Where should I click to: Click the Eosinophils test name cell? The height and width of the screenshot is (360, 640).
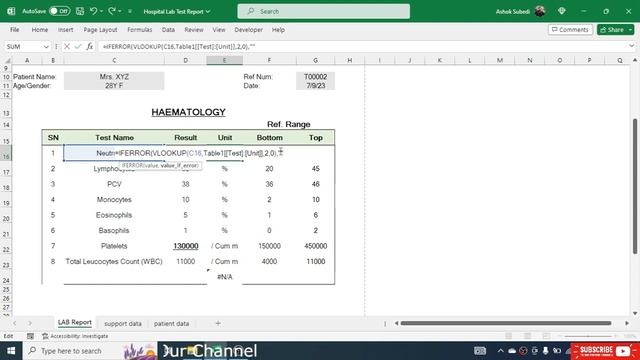click(114, 215)
